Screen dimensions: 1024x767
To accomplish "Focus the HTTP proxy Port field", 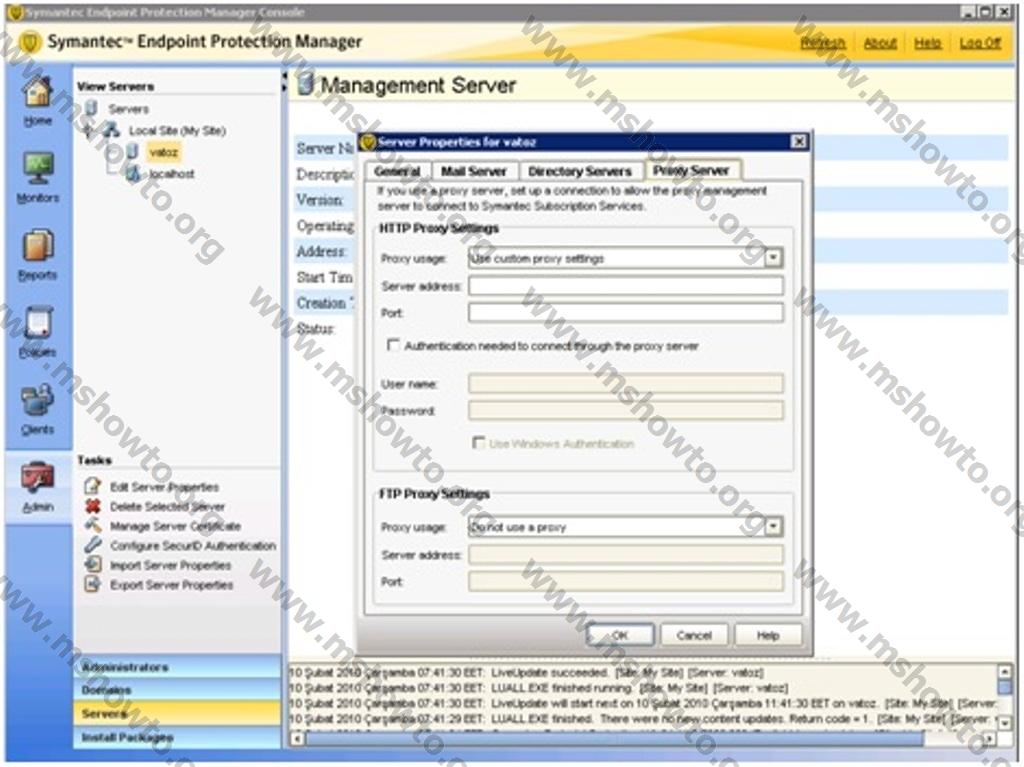I will [626, 312].
